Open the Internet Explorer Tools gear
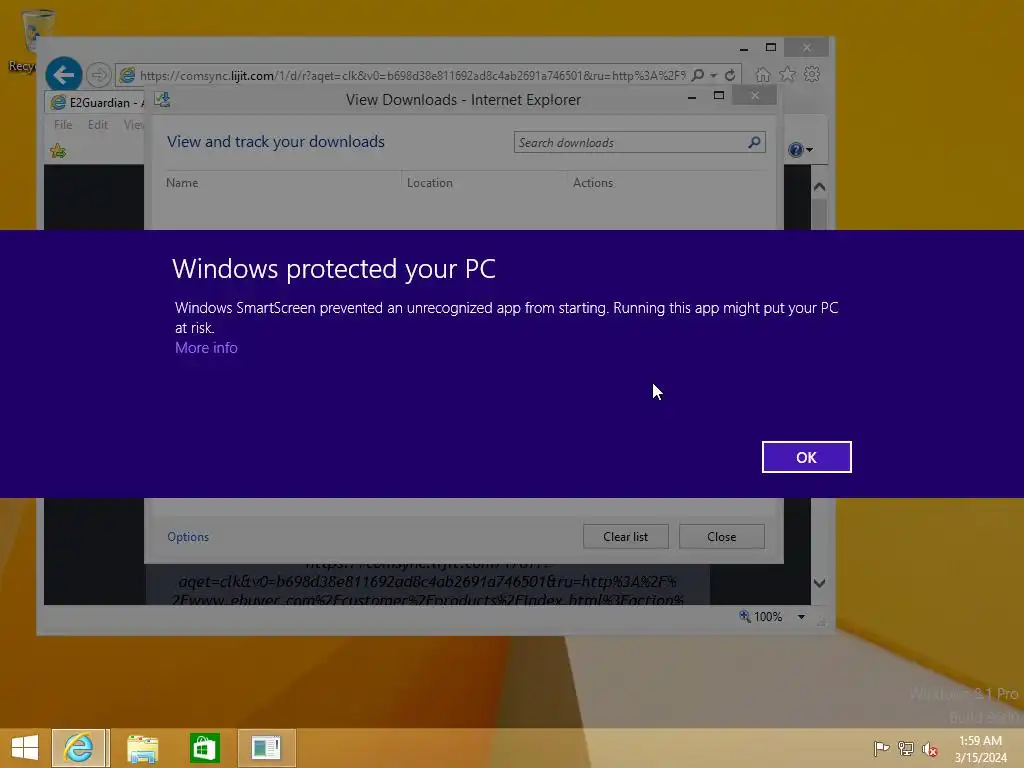Image resolution: width=1024 pixels, height=768 pixels. click(x=812, y=74)
